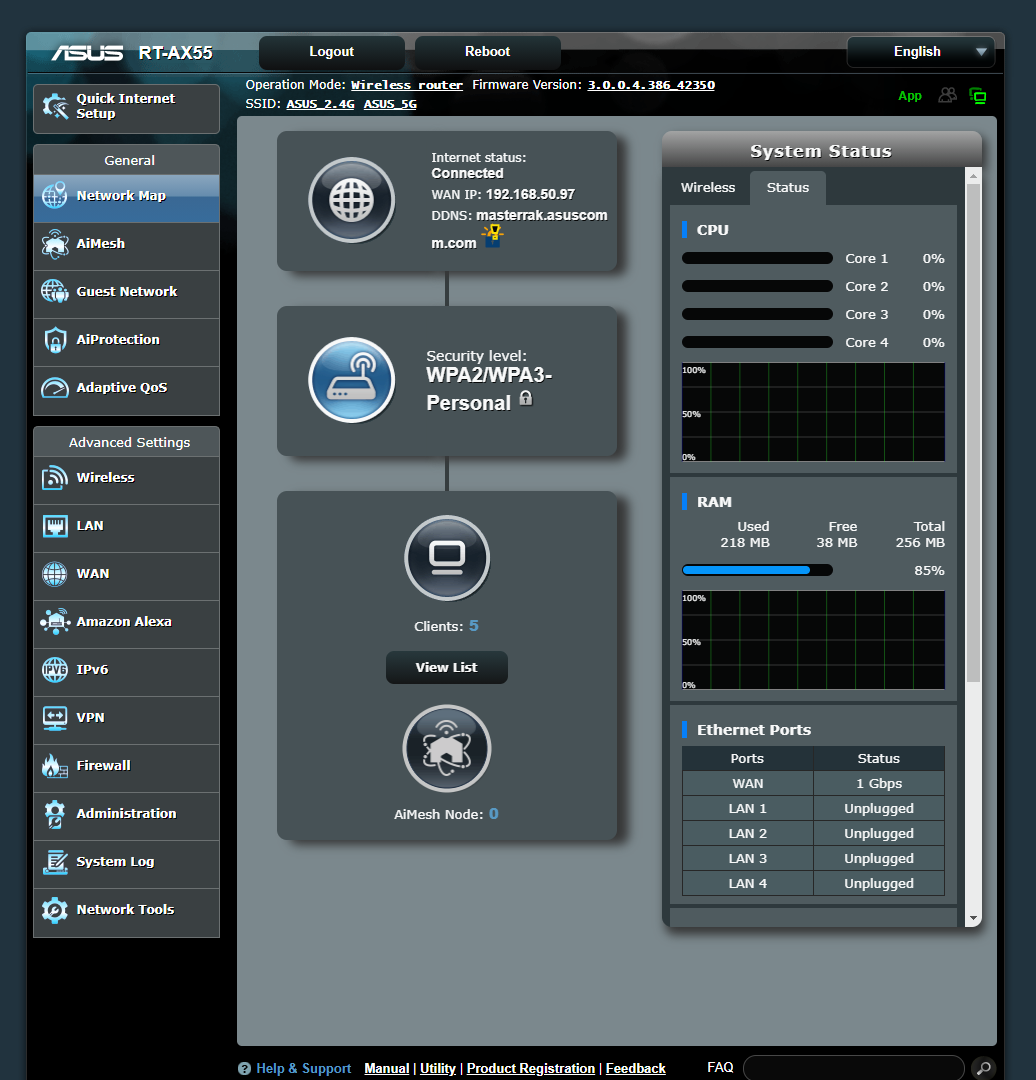This screenshot has width=1036, height=1080.
Task: Click the Logout button
Action: click(x=331, y=52)
